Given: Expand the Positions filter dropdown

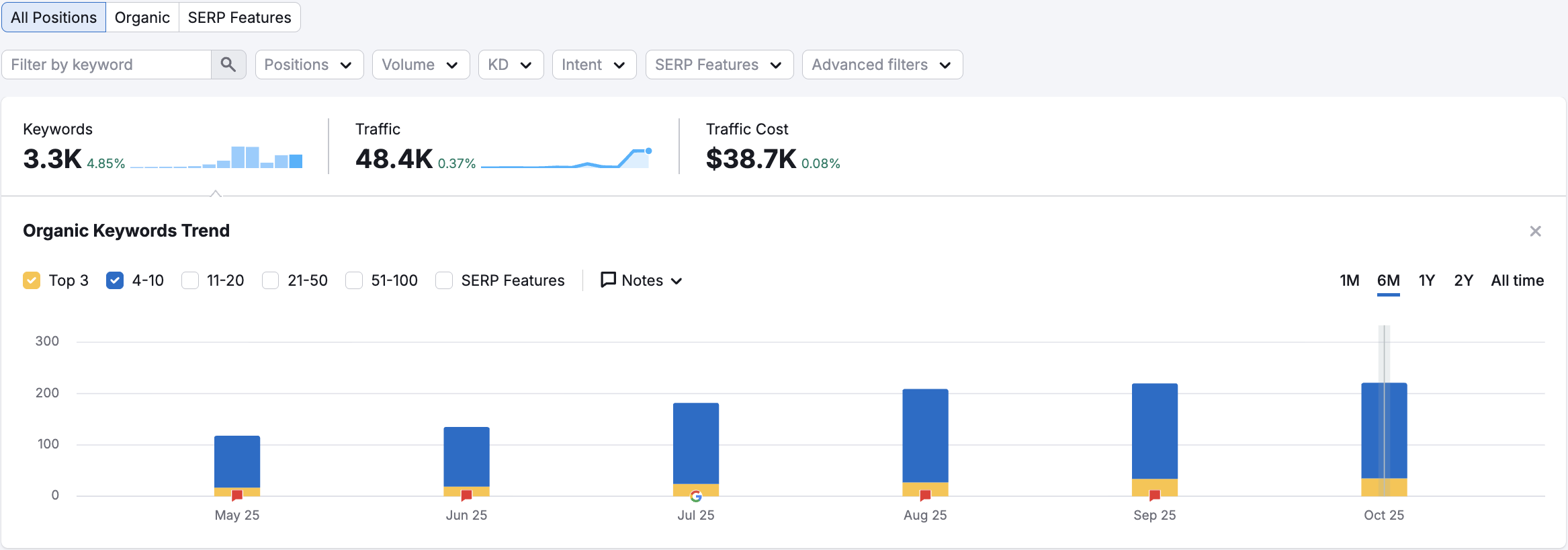Looking at the screenshot, I should click(309, 65).
